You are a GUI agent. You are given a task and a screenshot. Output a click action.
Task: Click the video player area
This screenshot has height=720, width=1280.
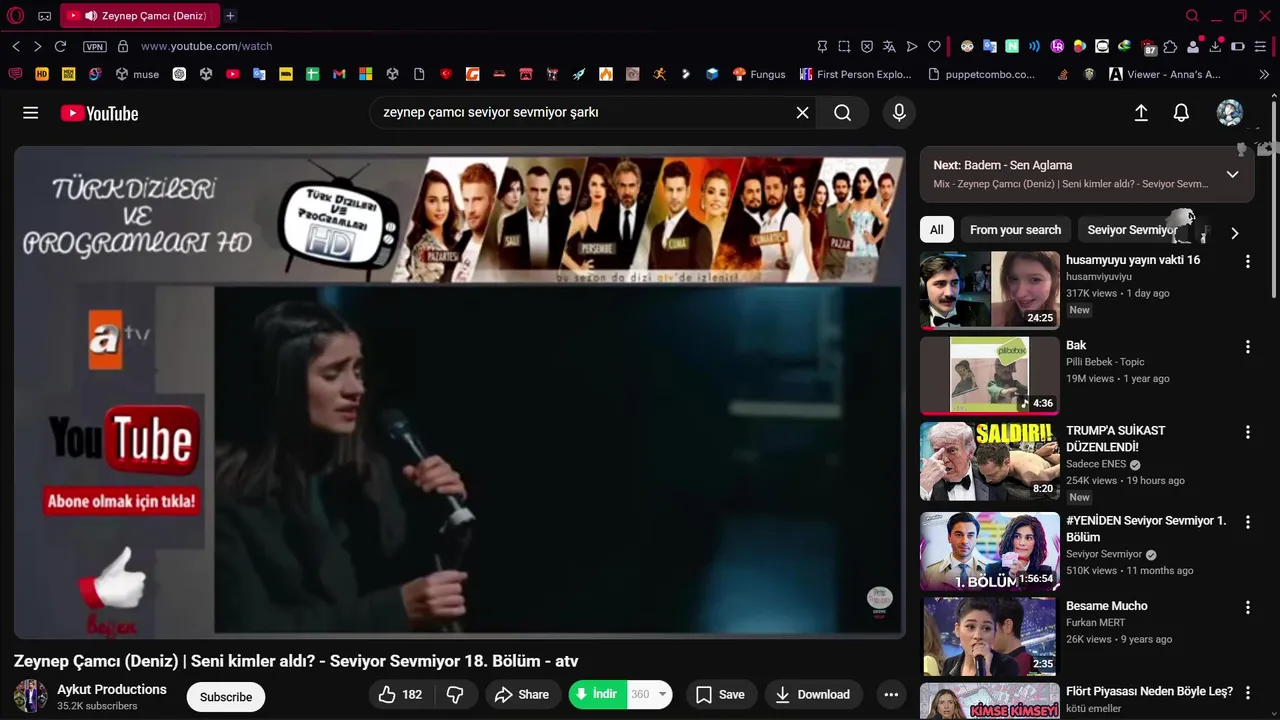(460, 392)
